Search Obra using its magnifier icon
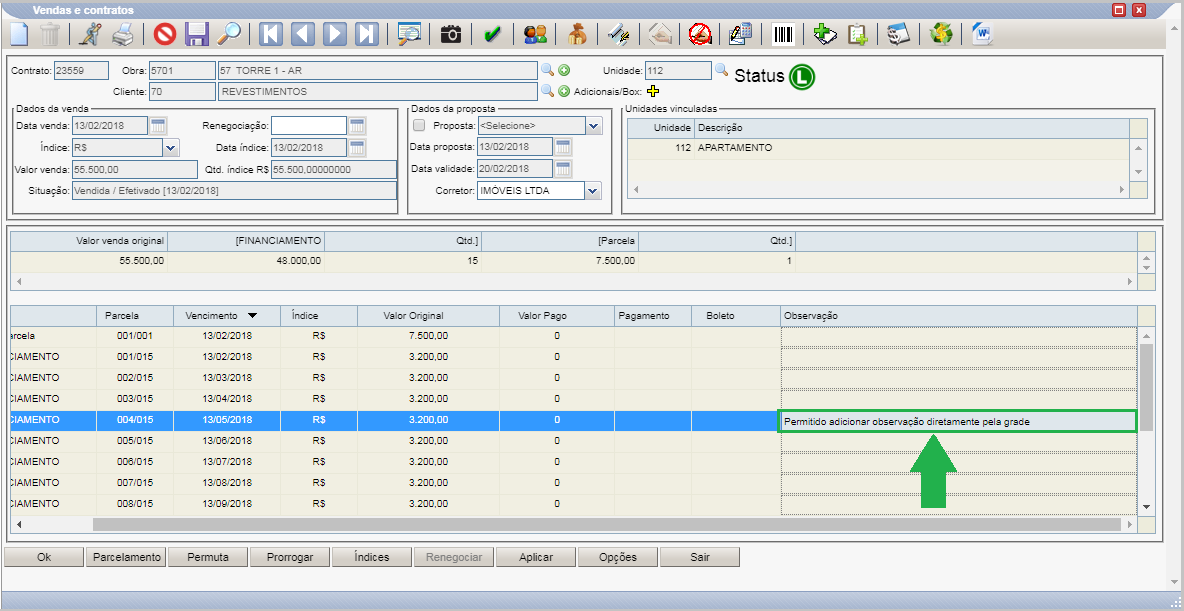 point(547,70)
